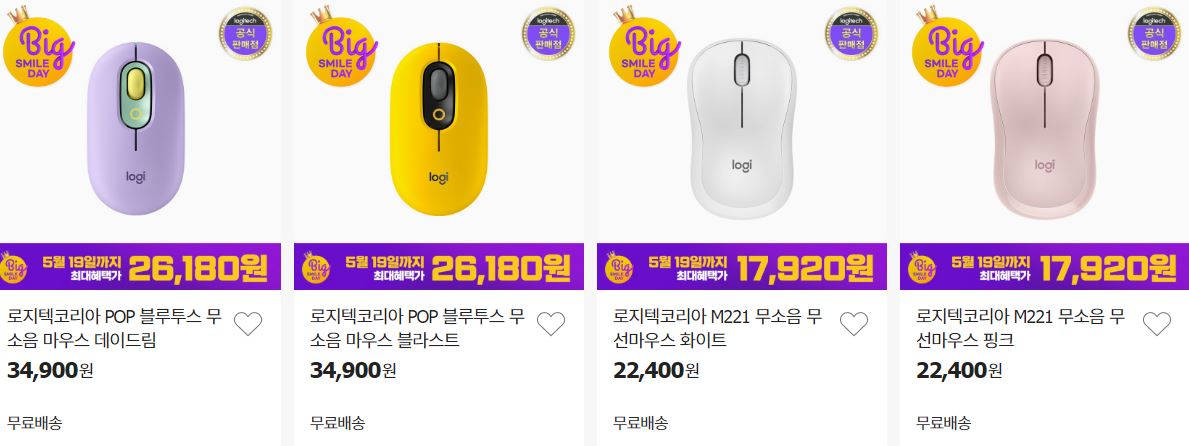Image resolution: width=1189 pixels, height=446 pixels.
Task: View the white M221 mouse image
Action: pyautogui.click(x=742, y=129)
